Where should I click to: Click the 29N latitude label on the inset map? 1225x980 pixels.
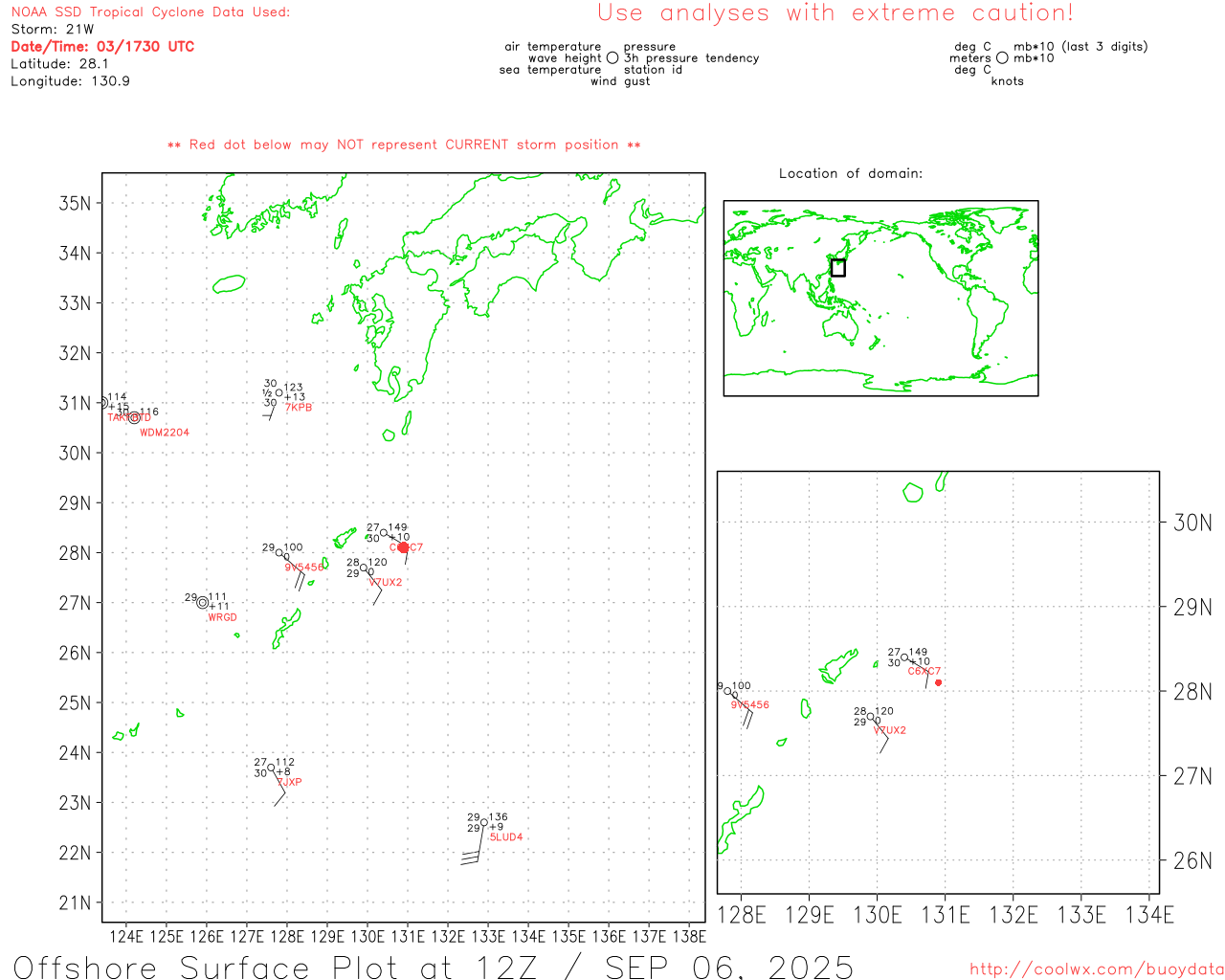tap(1192, 607)
